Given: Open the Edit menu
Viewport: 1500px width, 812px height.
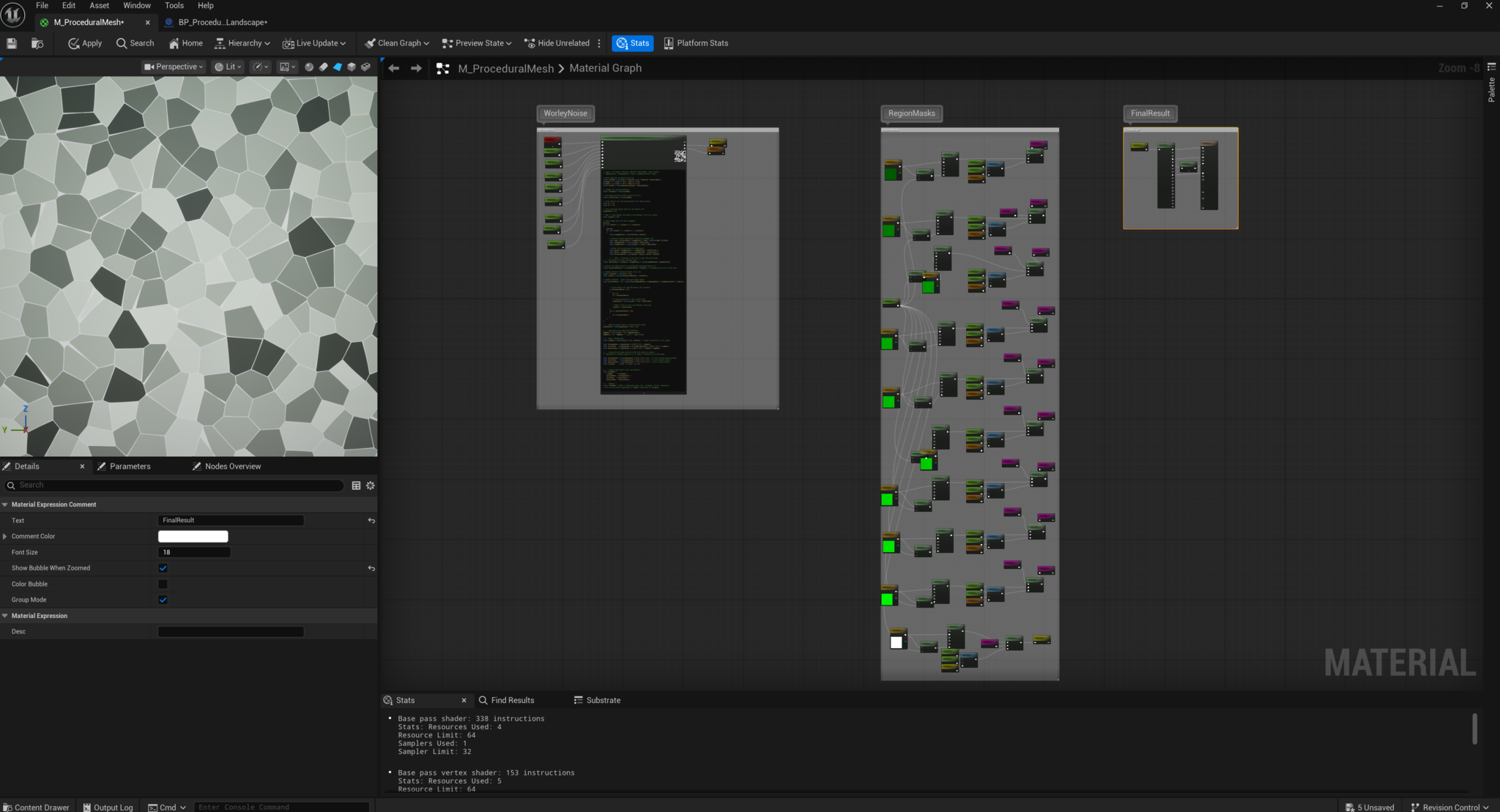Looking at the screenshot, I should coord(68,5).
